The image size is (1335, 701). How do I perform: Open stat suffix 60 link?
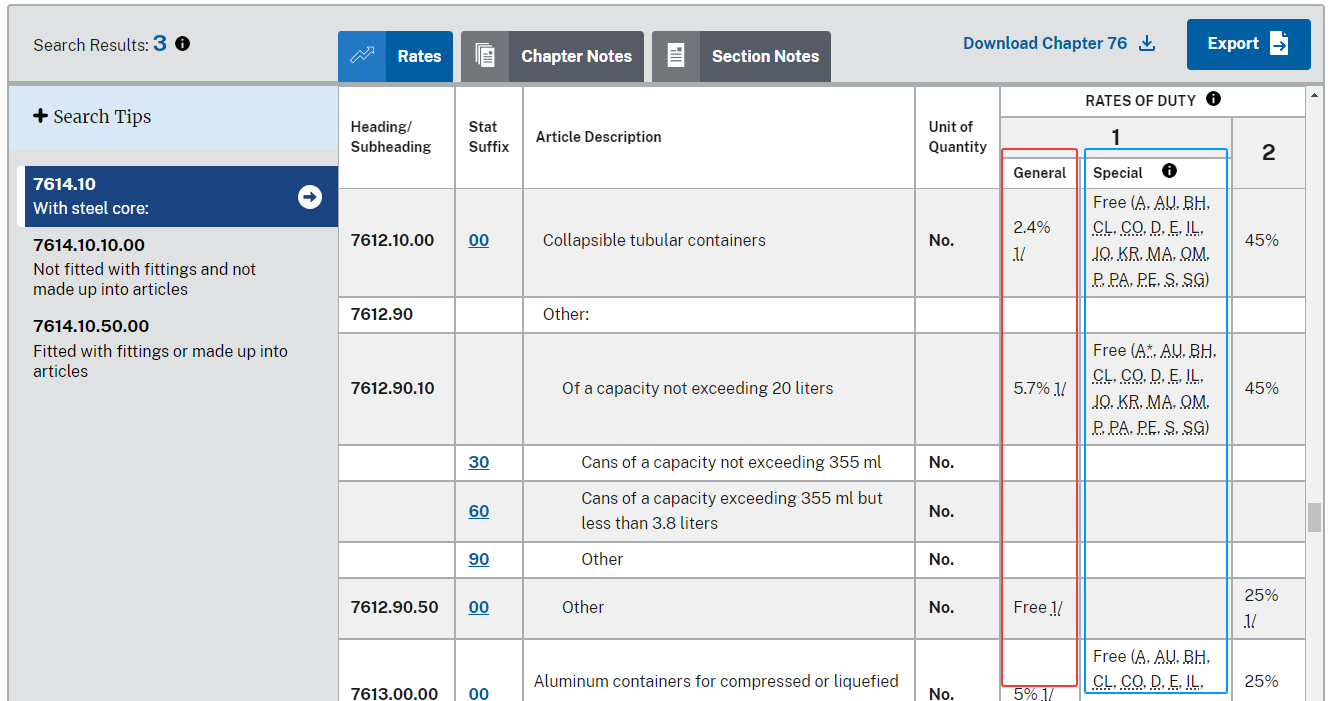tap(479, 512)
